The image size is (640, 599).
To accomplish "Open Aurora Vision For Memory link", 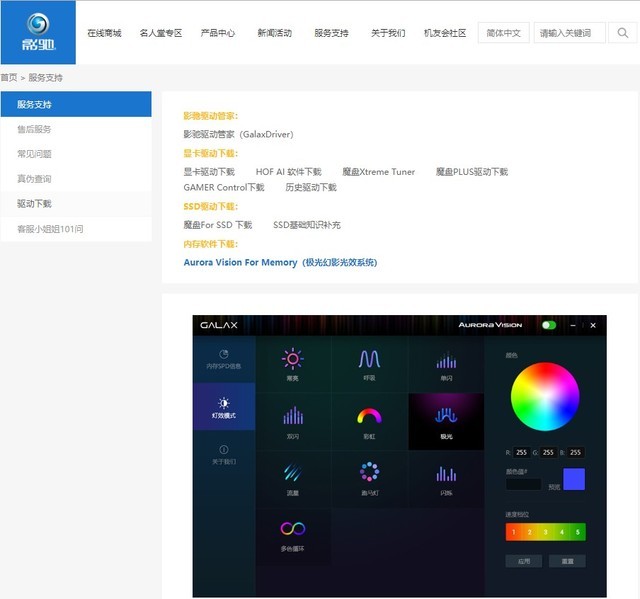I will tap(280, 262).
